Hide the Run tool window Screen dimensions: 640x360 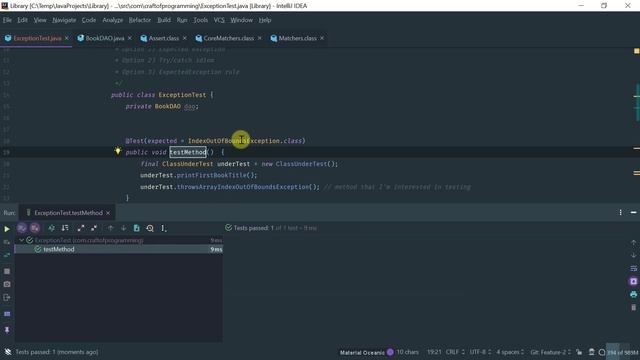click(633, 212)
